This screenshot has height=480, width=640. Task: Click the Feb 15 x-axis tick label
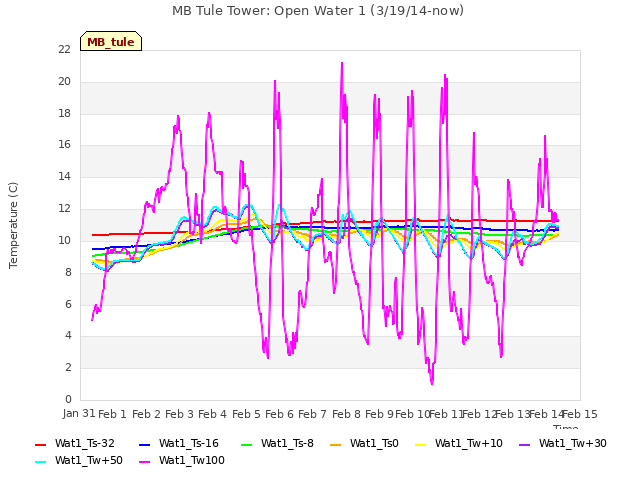(580, 414)
